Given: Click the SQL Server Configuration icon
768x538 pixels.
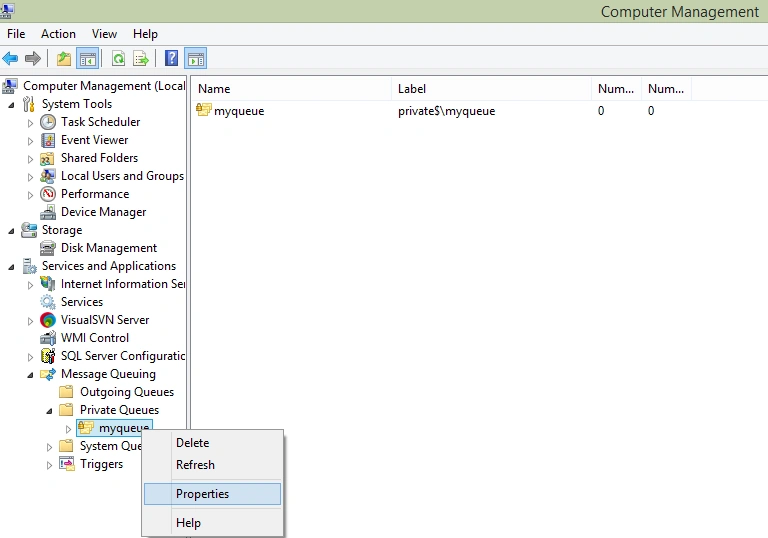Looking at the screenshot, I should (48, 356).
